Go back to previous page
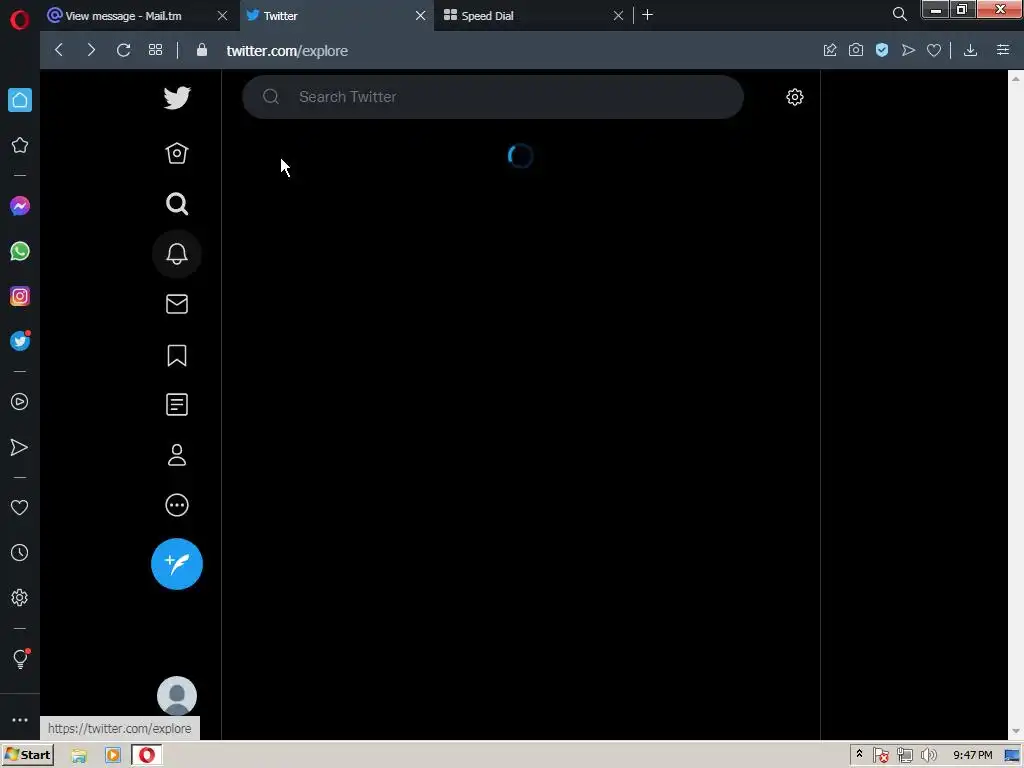Viewport: 1024px width, 768px height. coord(59,50)
